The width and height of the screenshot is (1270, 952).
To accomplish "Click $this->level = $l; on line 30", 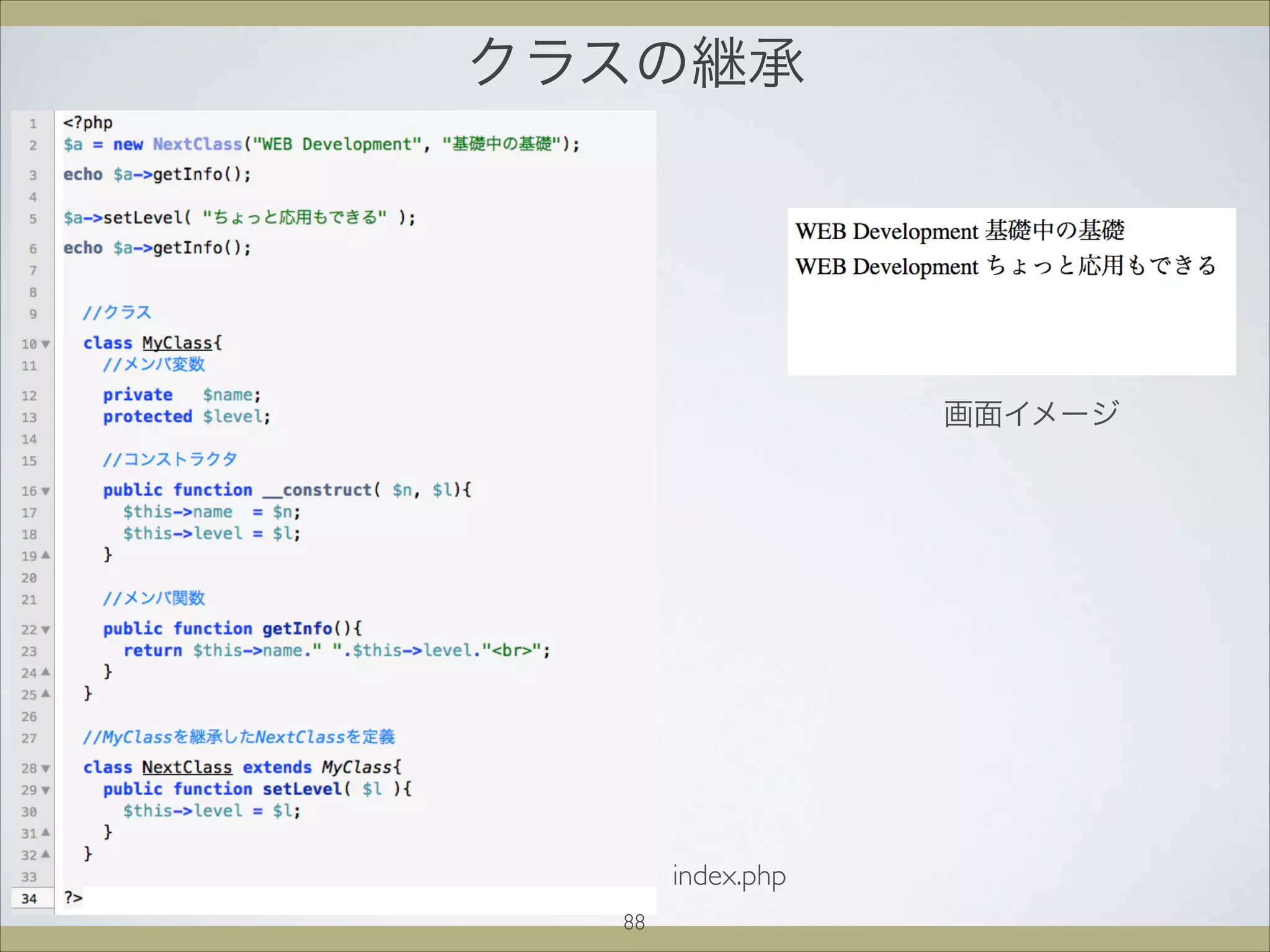I will click(x=211, y=811).
